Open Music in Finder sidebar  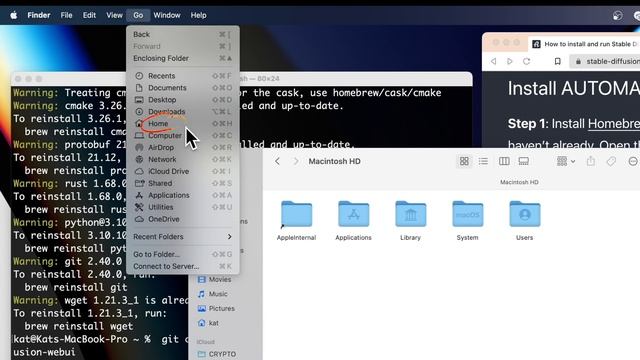click(x=218, y=294)
